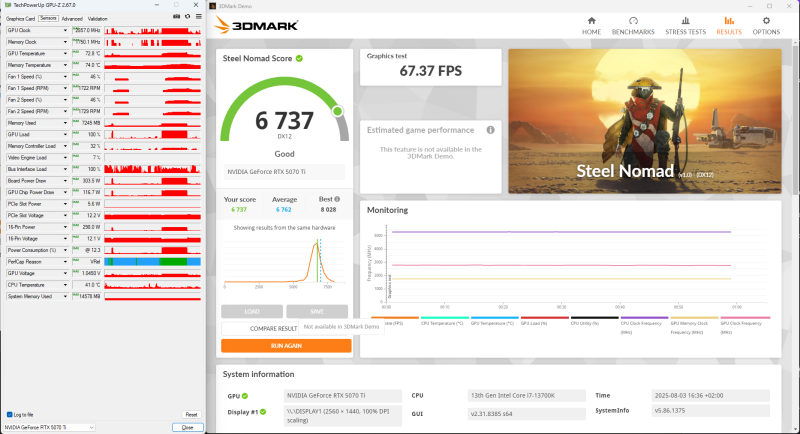Open Board Power Draw sensor dropdown
800x434 pixels.
65,181
